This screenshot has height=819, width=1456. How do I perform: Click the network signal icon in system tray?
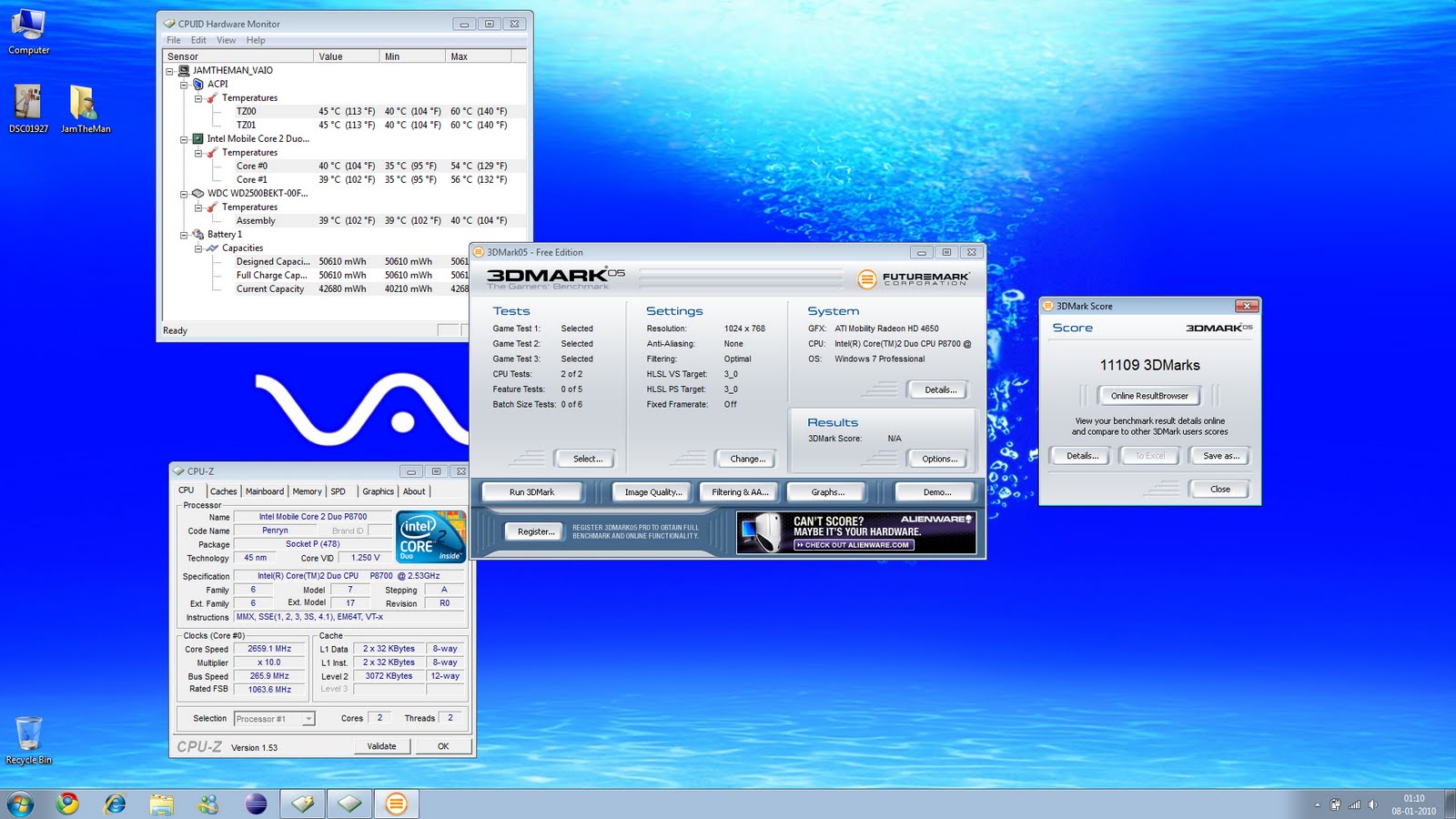pos(1354,804)
